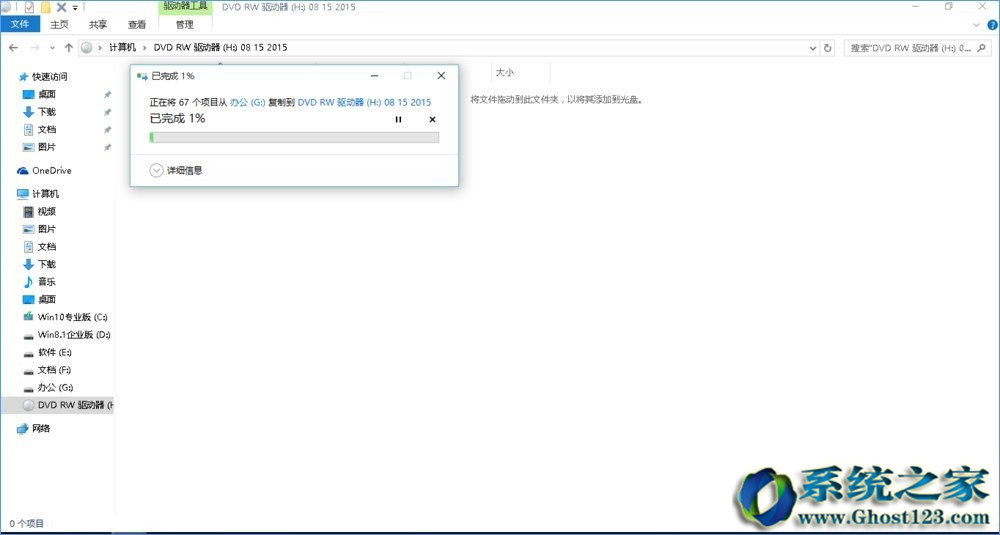Click the quick access properties toolbar icon
This screenshot has height=535, width=1000.
[x=29, y=7]
